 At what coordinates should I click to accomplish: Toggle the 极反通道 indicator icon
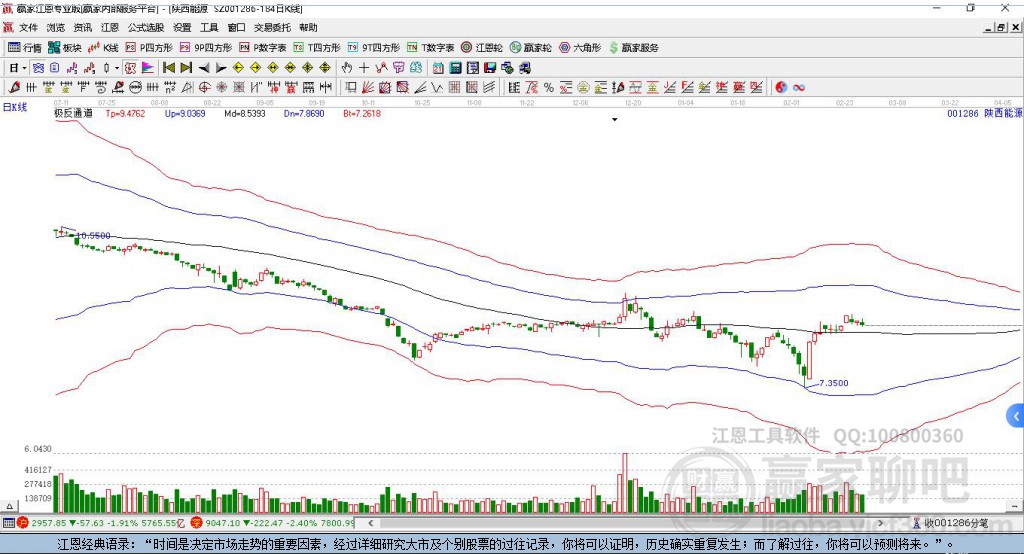tap(131, 68)
